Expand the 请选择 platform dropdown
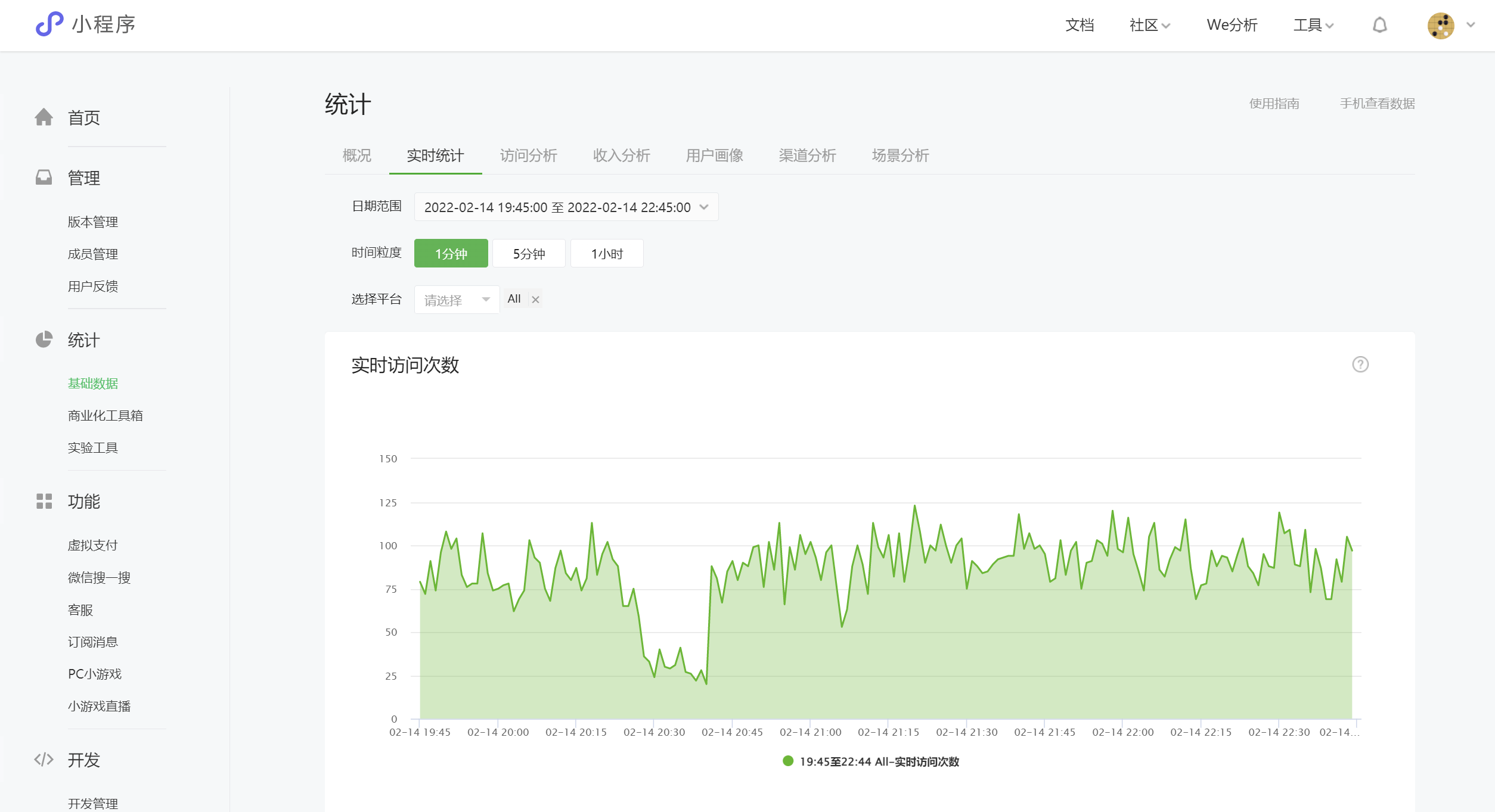Screen dimensions: 1495x812 457,300
